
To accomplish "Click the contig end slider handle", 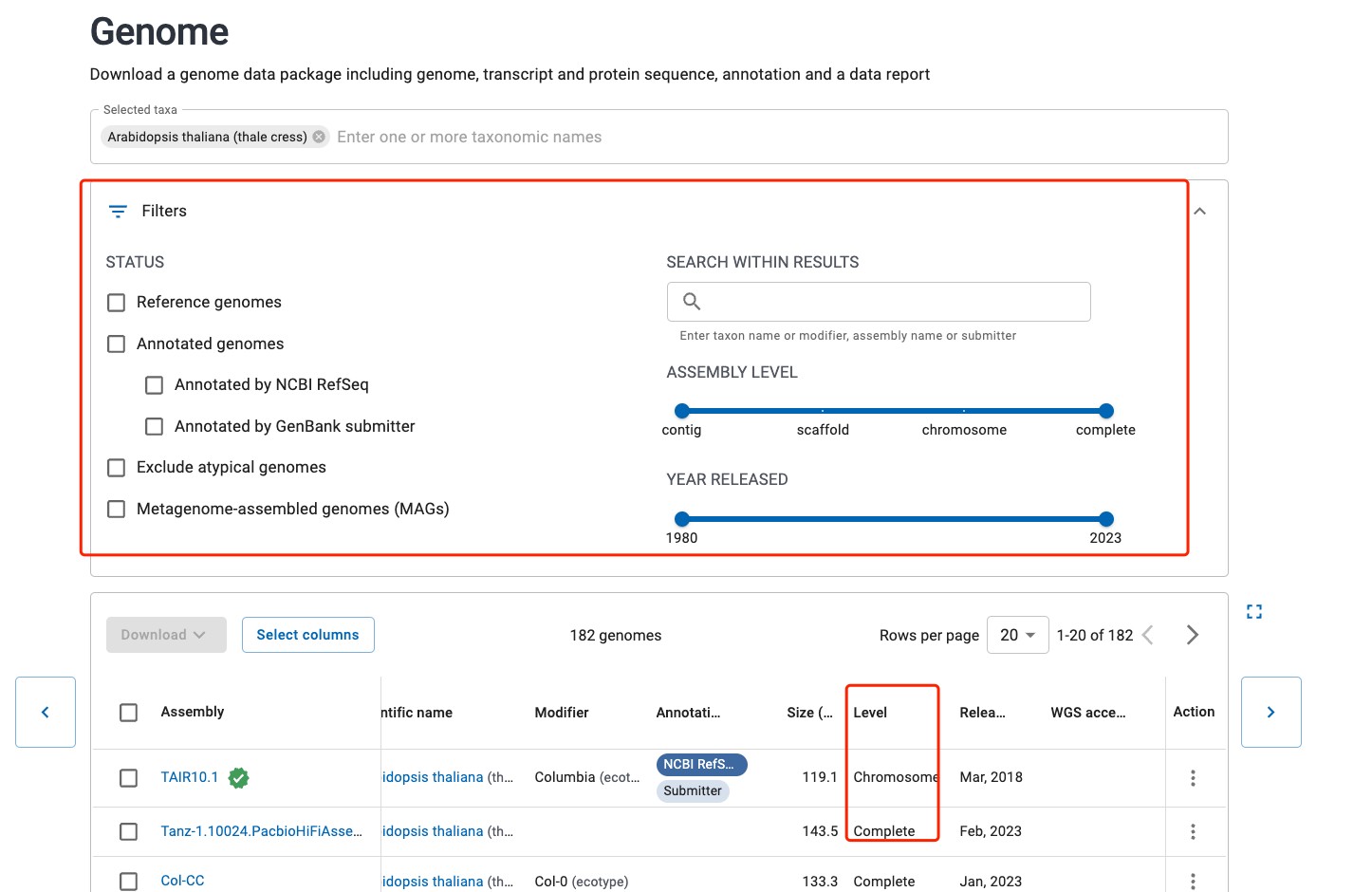I will click(x=682, y=411).
